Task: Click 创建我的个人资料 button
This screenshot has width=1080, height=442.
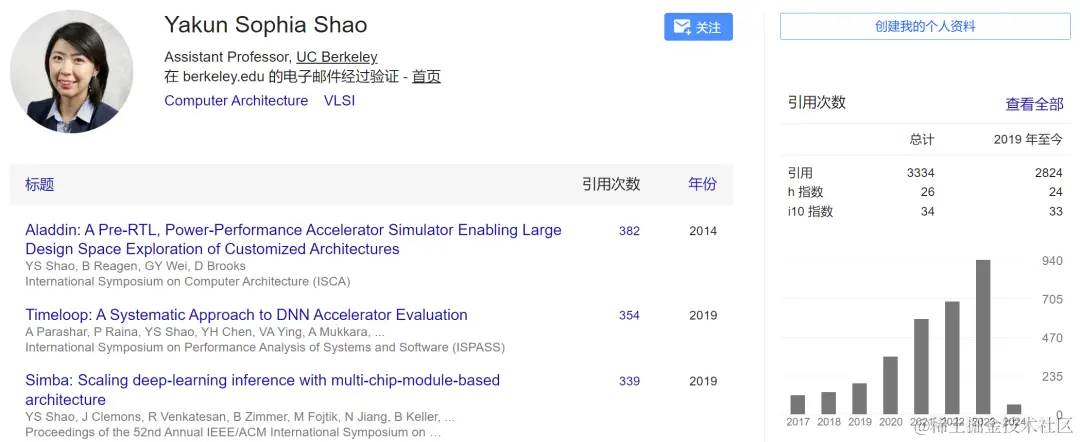Action: pyautogui.click(x=925, y=27)
